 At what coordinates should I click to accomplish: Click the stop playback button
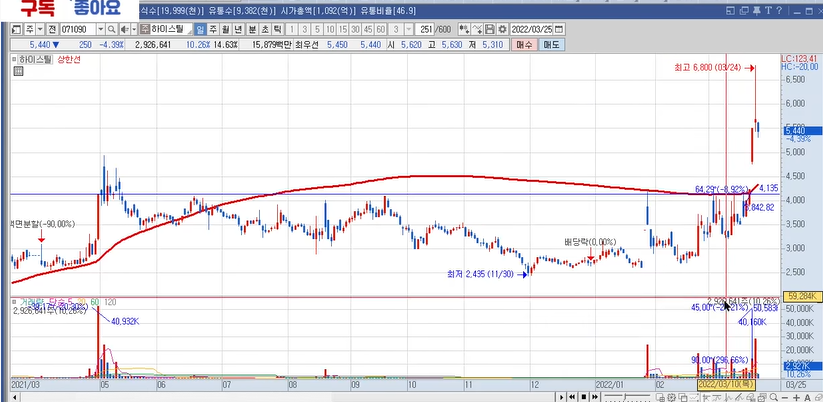click(584, 397)
